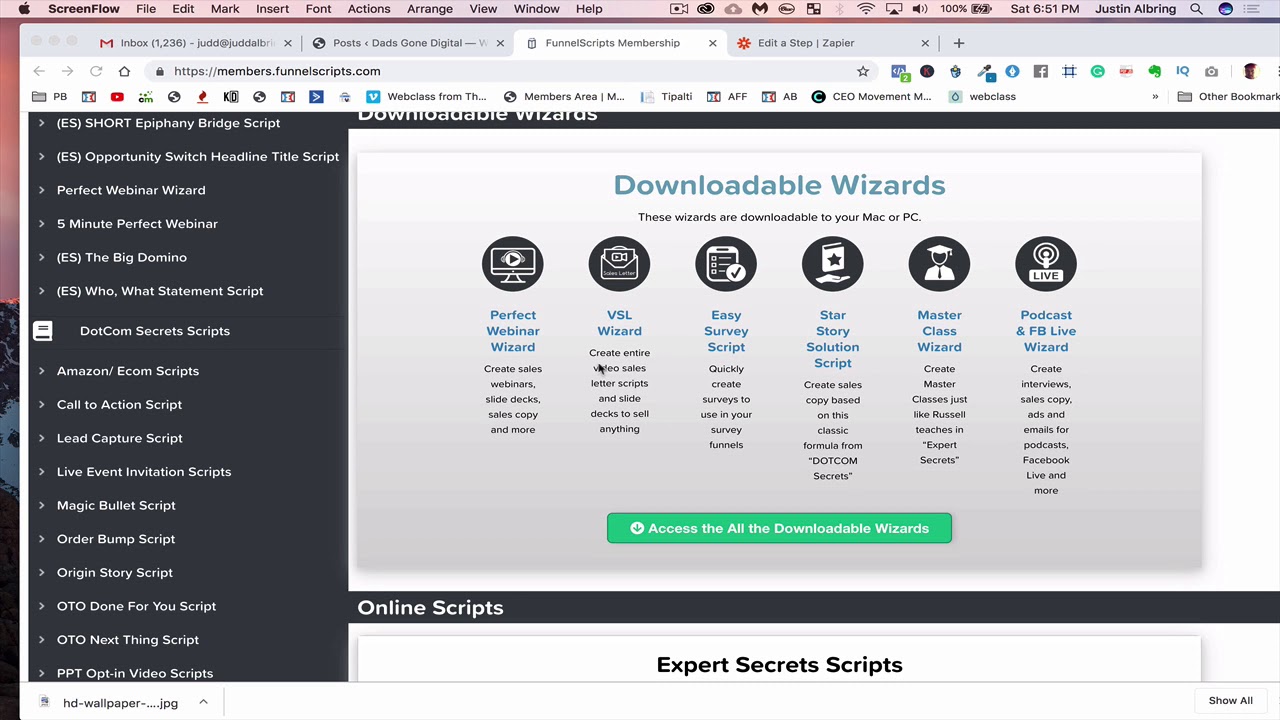This screenshot has width=1280, height=720.
Task: Expand (ES) SHORT Epiphany Bridge Script
Action: click(x=41, y=123)
